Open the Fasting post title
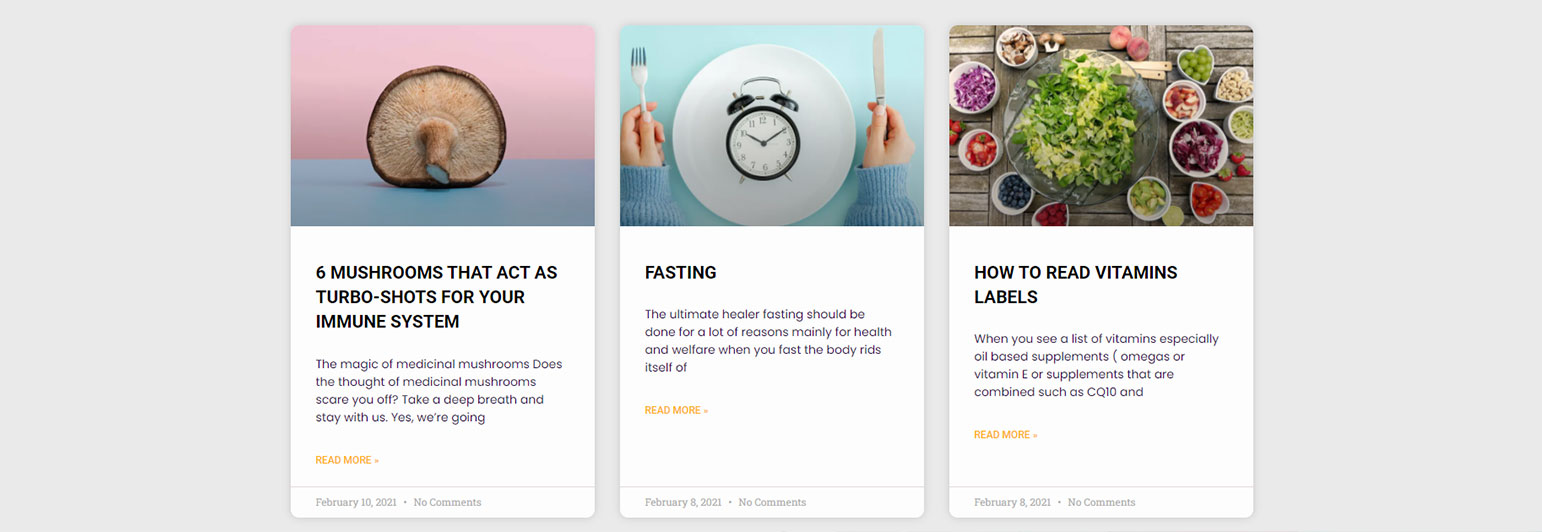 (x=681, y=272)
